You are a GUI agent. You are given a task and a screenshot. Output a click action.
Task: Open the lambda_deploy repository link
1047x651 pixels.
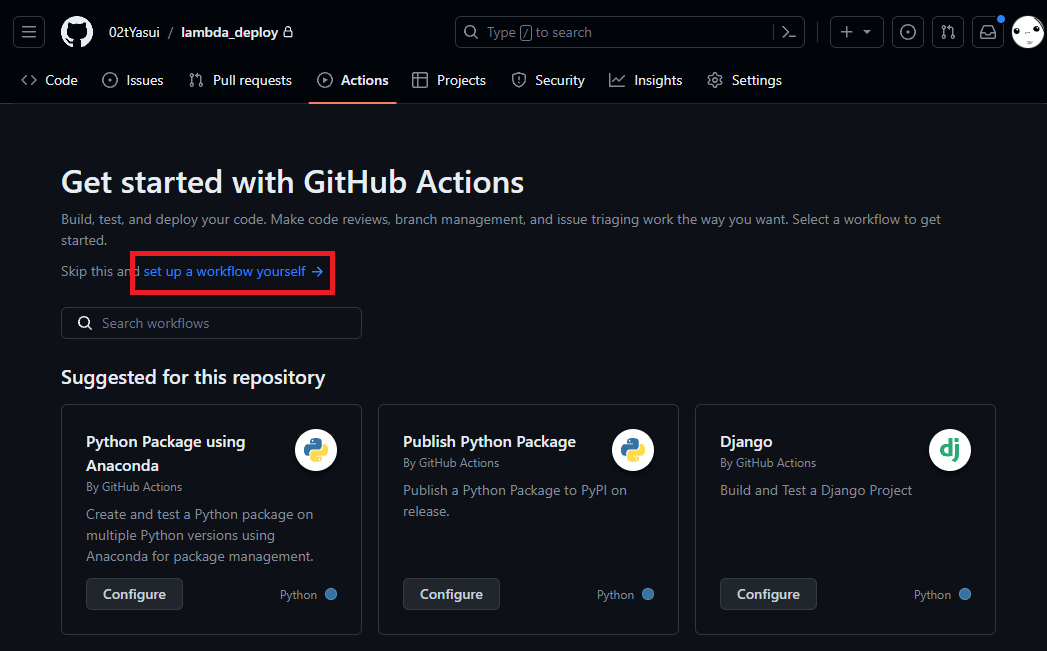[x=229, y=32]
